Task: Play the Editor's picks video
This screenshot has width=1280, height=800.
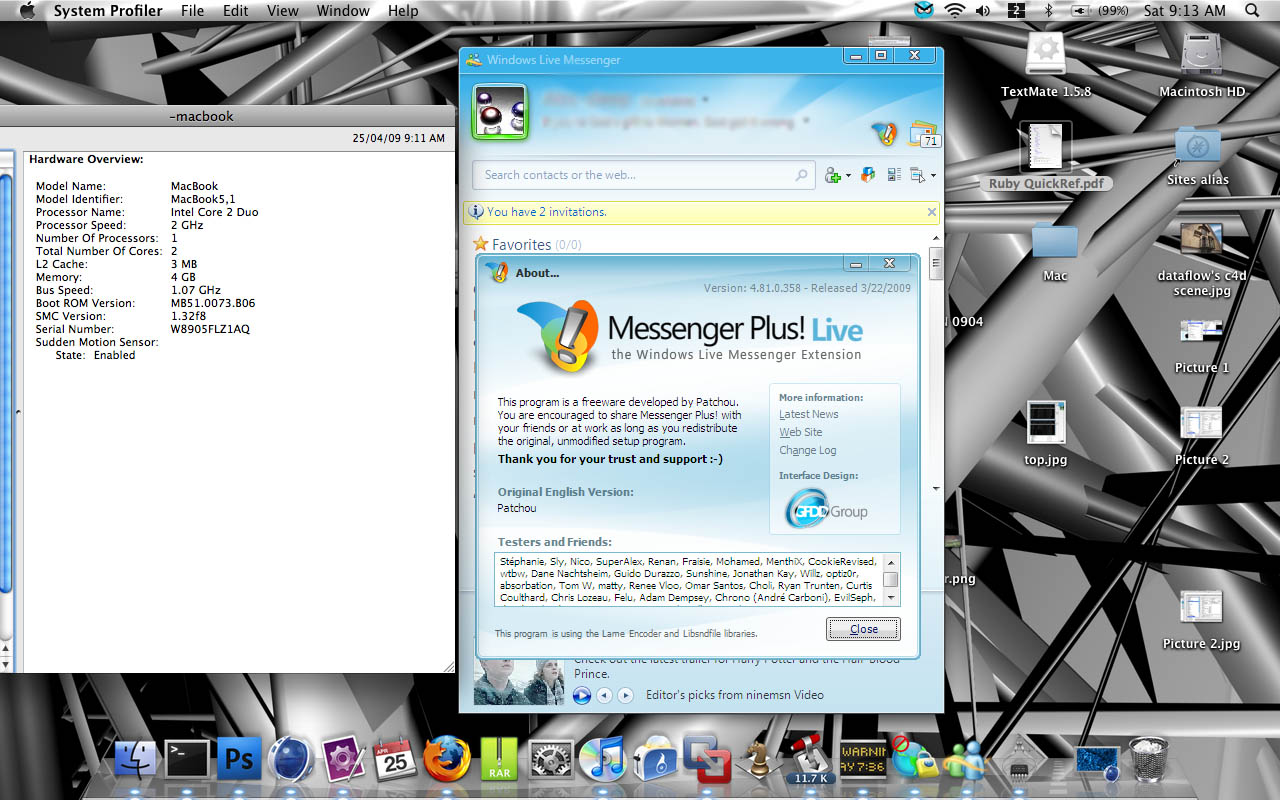Action: (582, 695)
